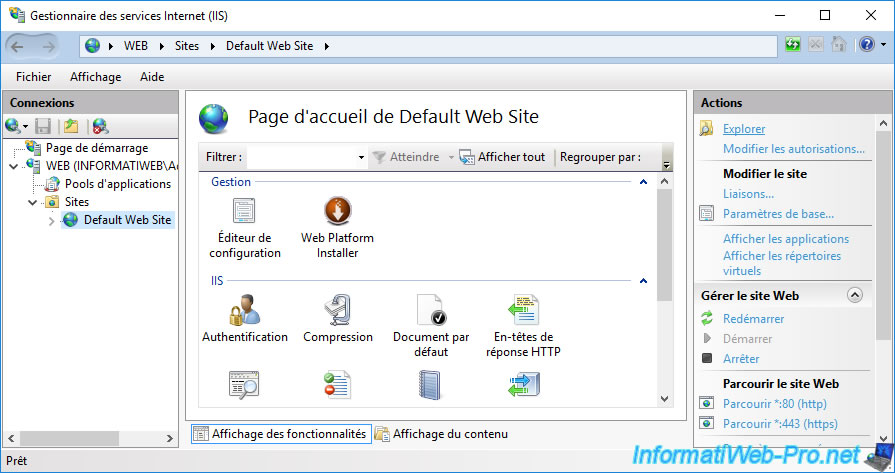Collapse the Gestion group
The height and width of the screenshot is (473, 895).
(x=643, y=182)
